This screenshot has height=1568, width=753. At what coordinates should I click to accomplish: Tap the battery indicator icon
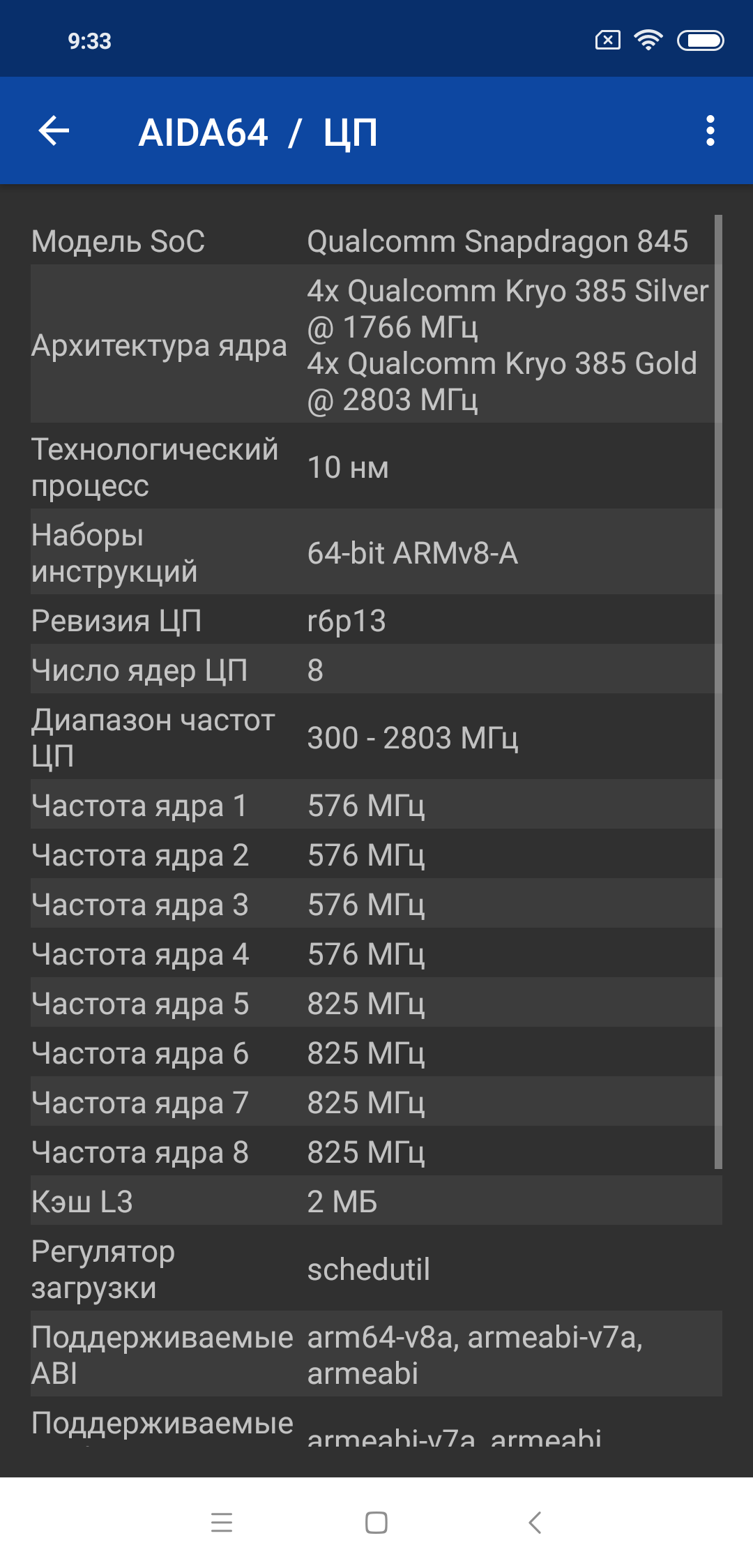pos(700,41)
